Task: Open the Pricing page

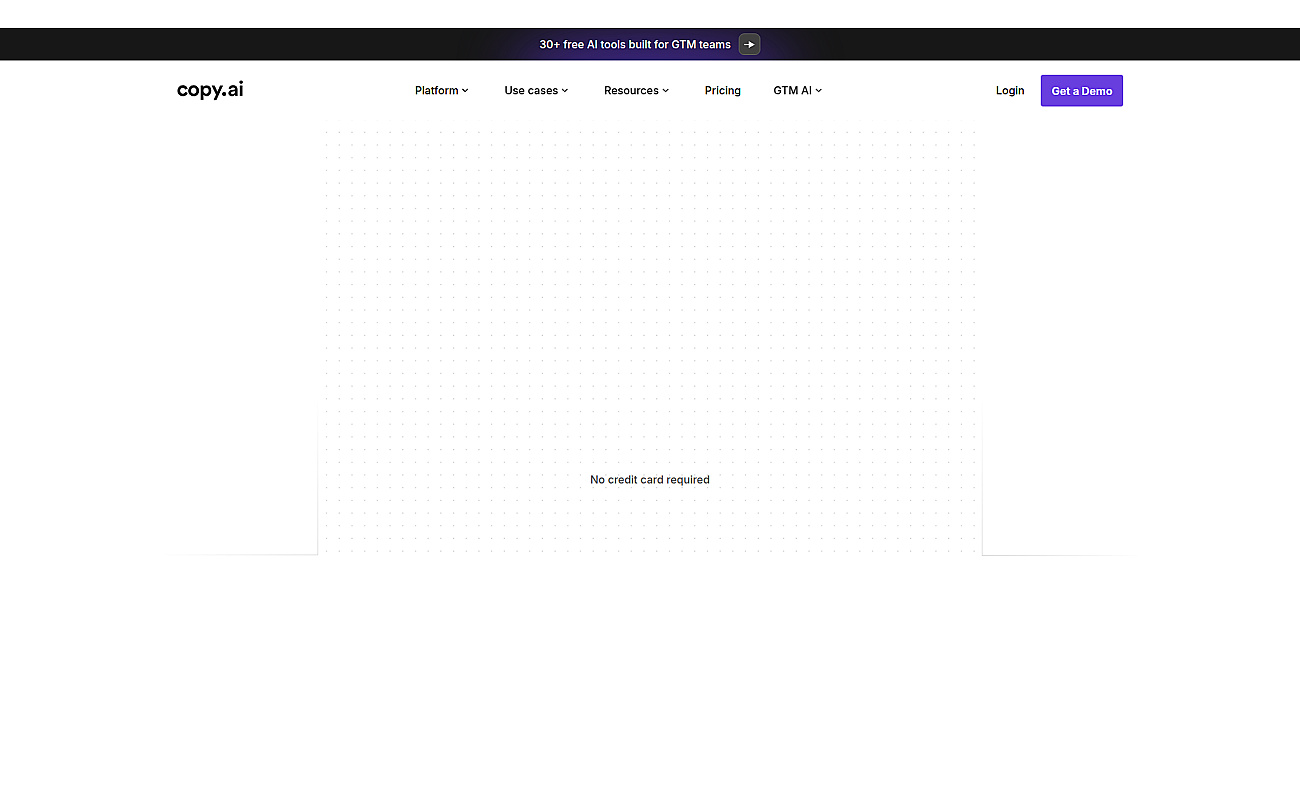Action: pos(722,90)
